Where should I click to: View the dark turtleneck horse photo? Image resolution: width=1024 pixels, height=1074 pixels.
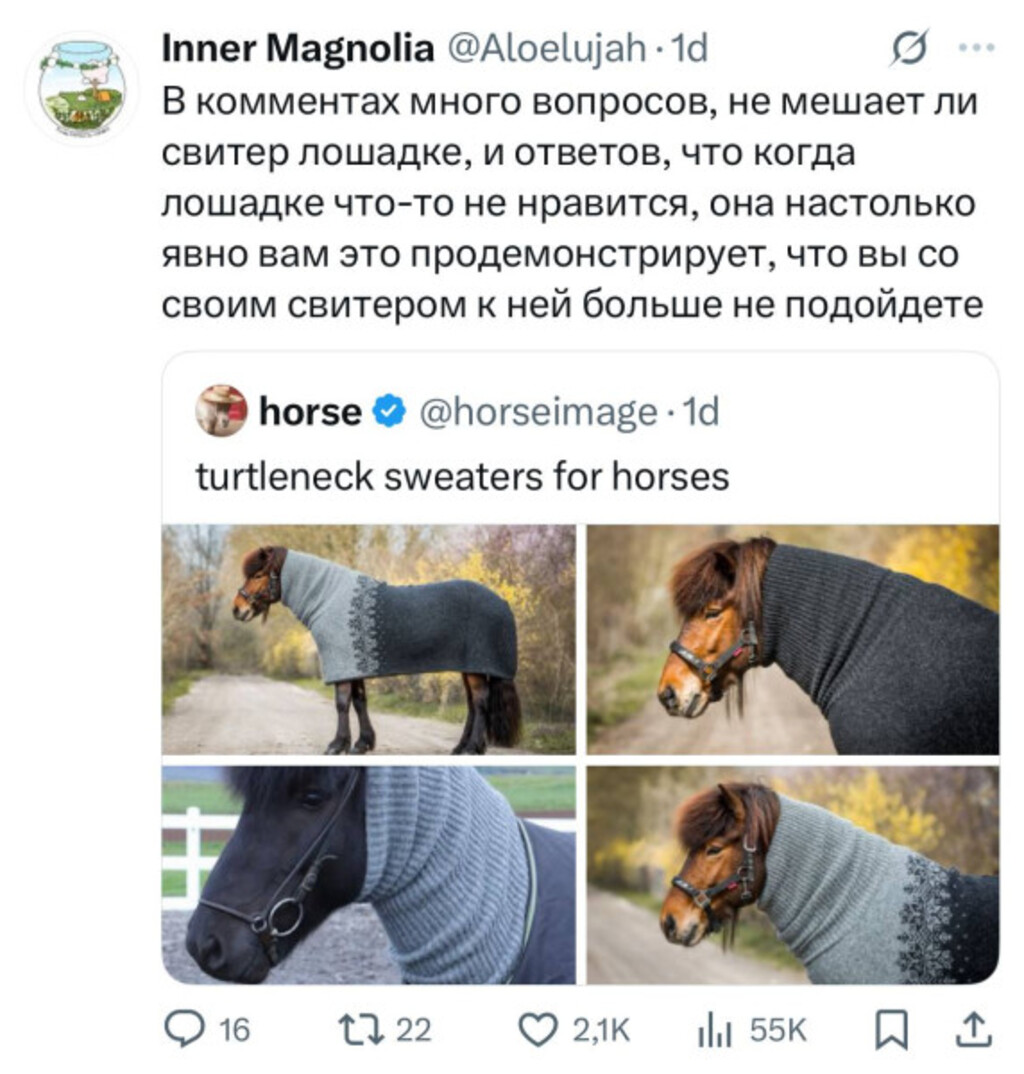[792, 639]
